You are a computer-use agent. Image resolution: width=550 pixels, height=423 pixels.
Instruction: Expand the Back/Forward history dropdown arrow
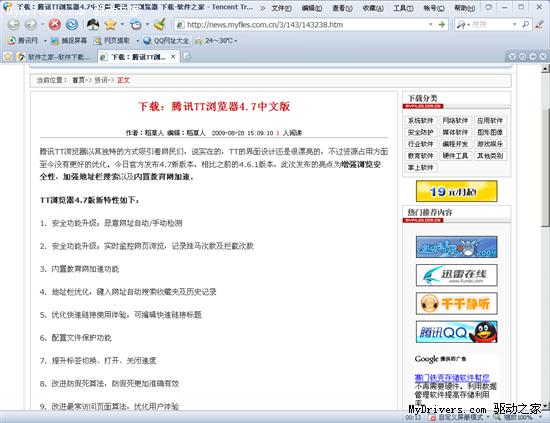point(42,24)
